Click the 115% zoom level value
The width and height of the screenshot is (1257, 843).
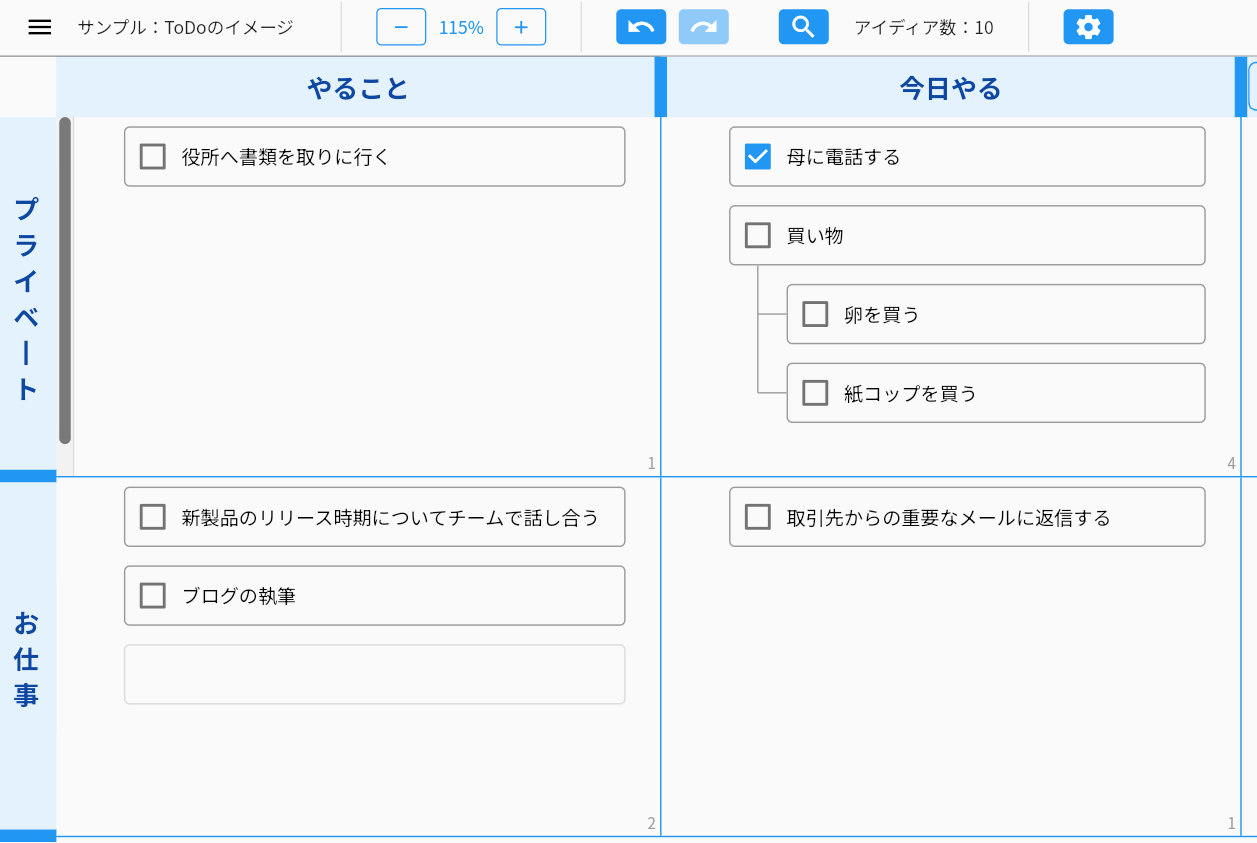pyautogui.click(x=461, y=28)
